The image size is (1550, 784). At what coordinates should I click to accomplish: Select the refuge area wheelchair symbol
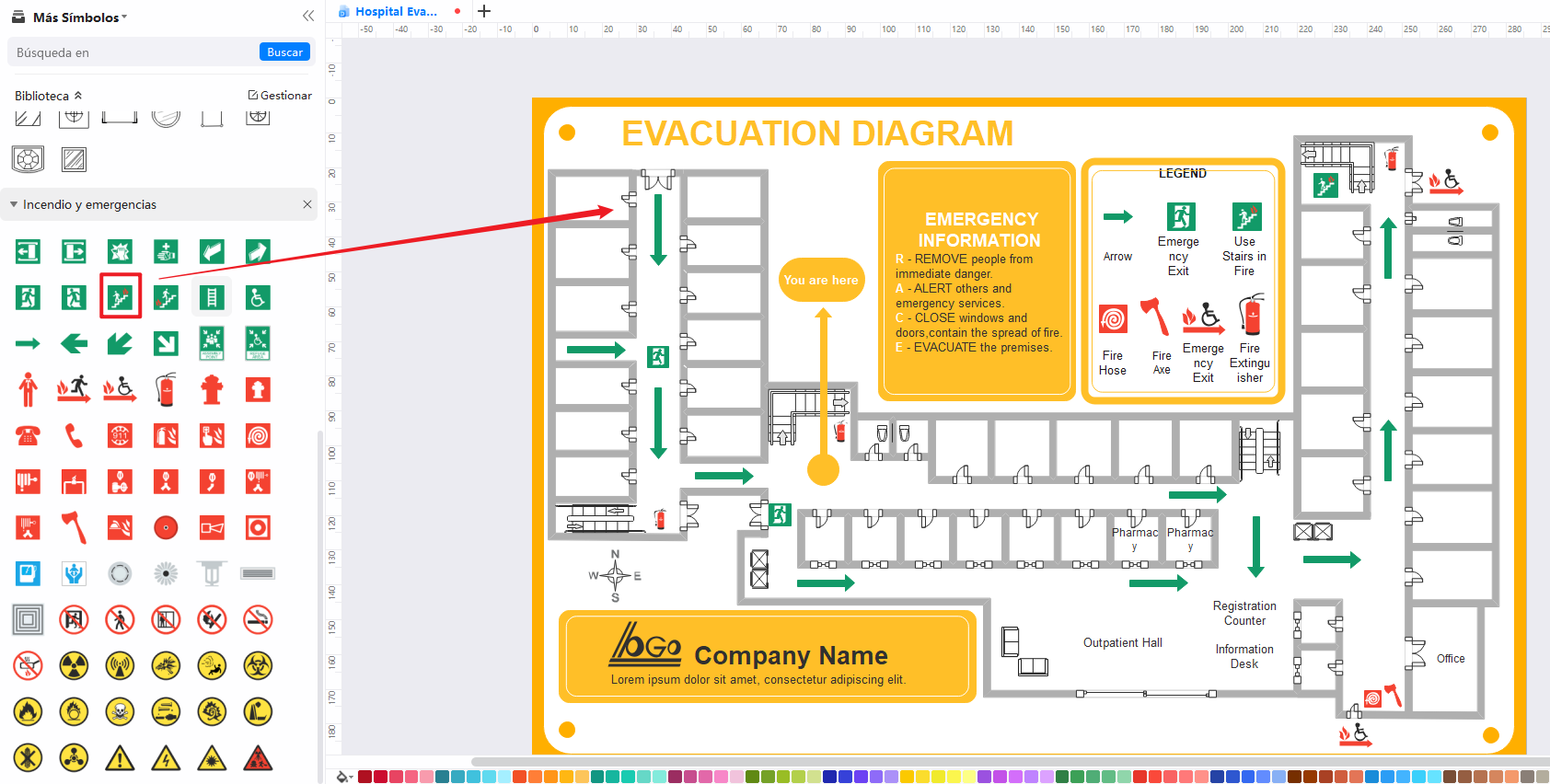click(x=258, y=342)
